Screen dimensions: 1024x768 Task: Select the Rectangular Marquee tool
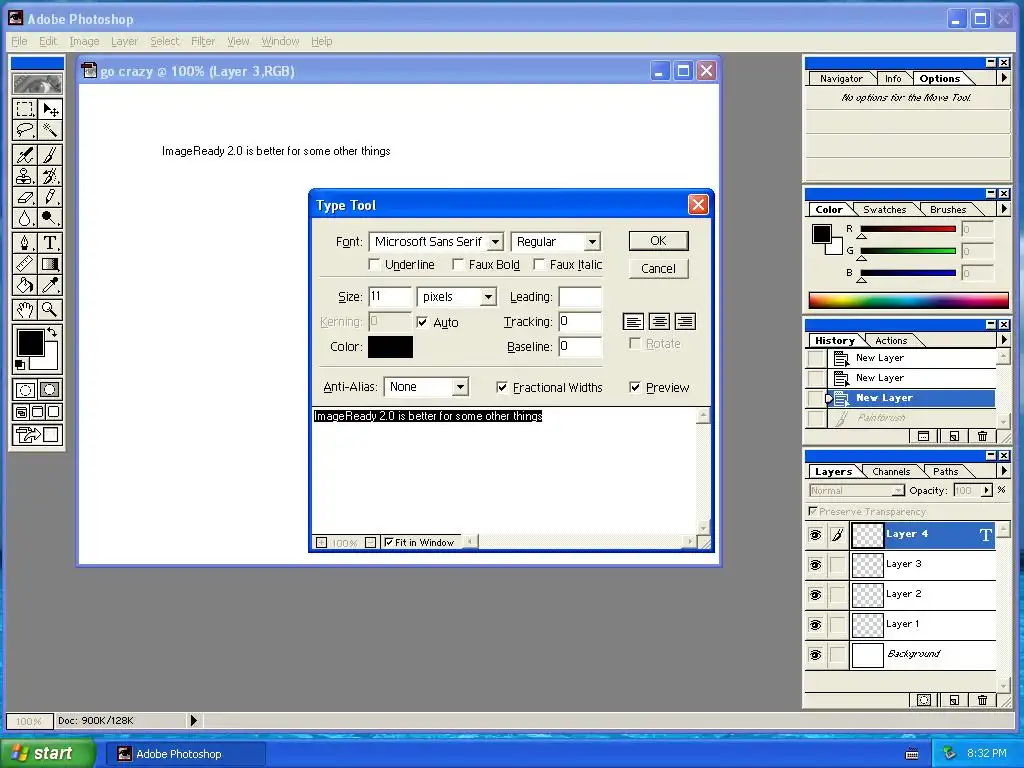point(25,108)
